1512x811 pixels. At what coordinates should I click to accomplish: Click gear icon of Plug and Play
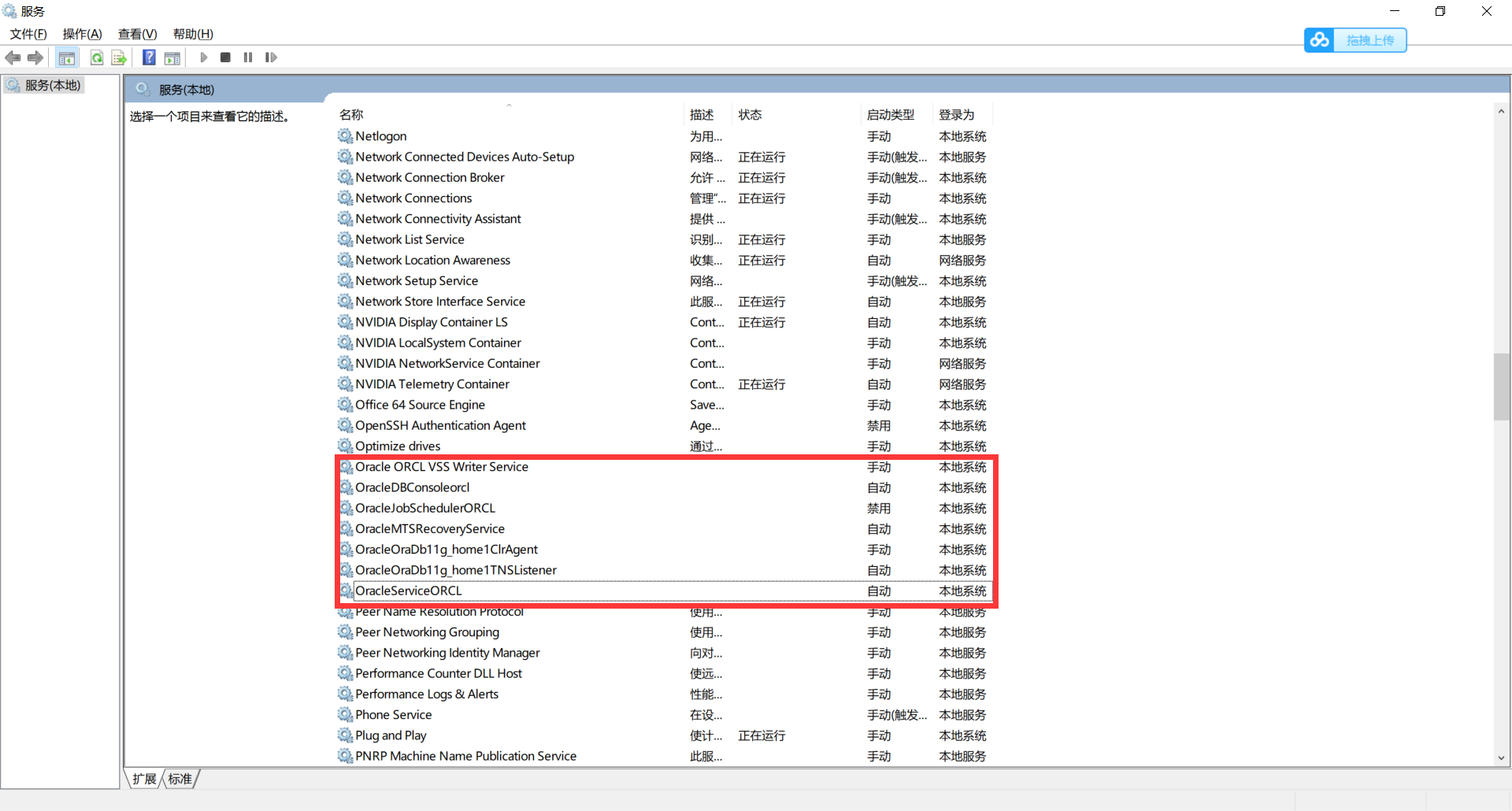click(x=345, y=735)
